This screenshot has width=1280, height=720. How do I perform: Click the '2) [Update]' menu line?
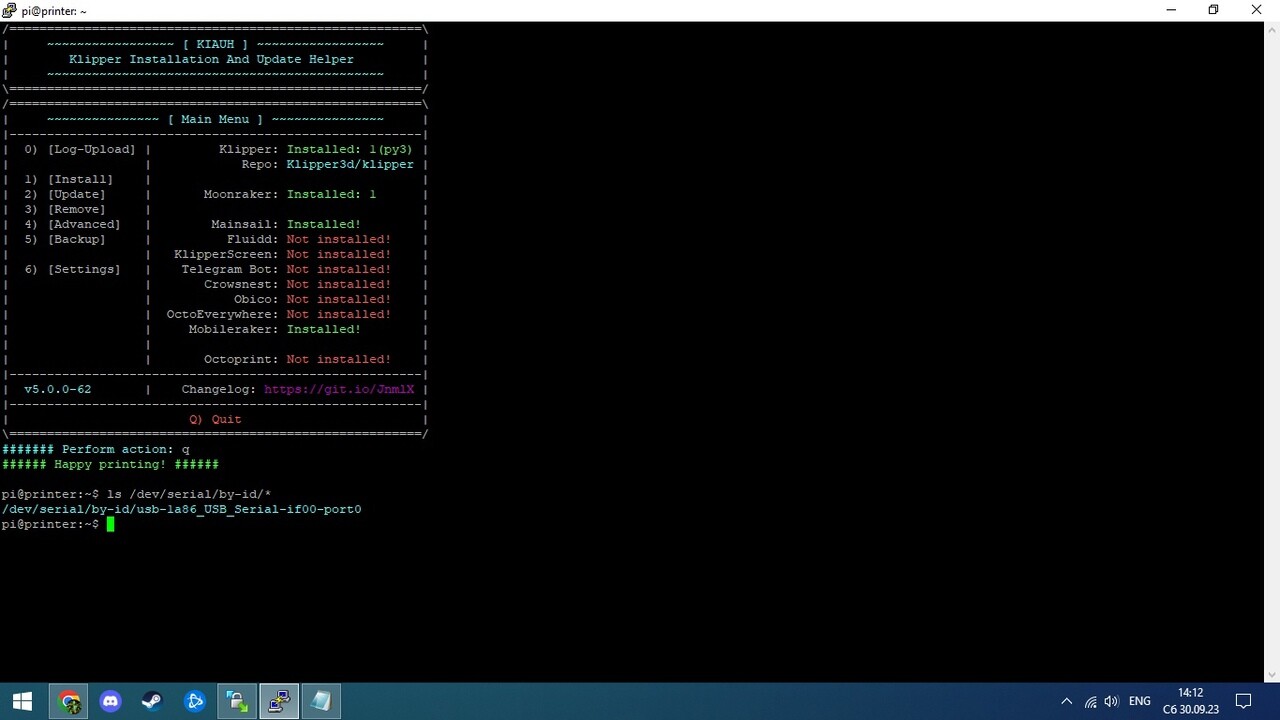65,194
